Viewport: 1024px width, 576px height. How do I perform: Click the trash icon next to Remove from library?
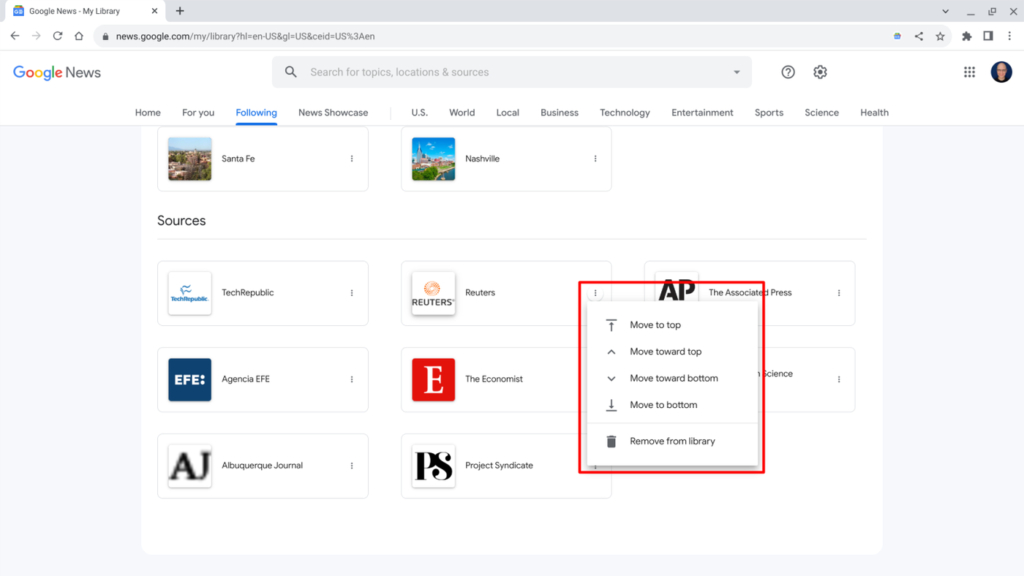(609, 440)
